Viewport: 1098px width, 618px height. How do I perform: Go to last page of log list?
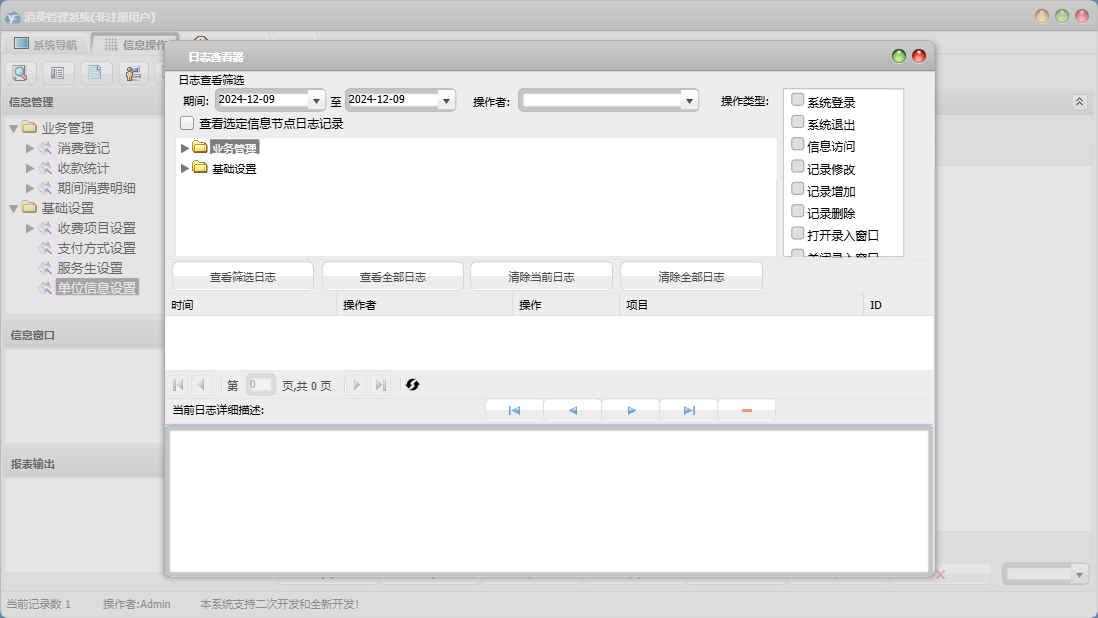point(380,385)
